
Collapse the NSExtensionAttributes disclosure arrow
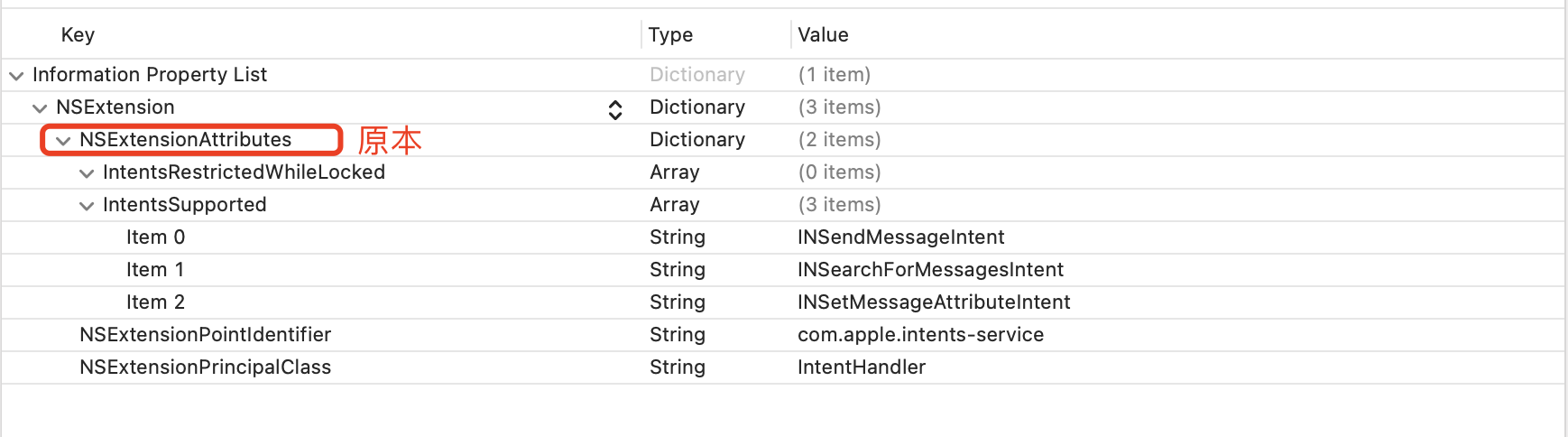pos(63,141)
